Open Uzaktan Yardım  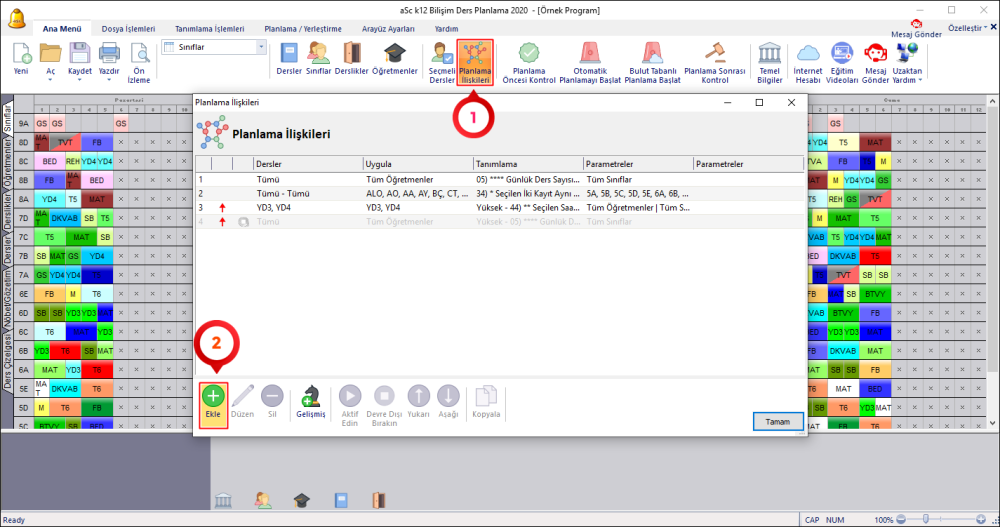(907, 63)
